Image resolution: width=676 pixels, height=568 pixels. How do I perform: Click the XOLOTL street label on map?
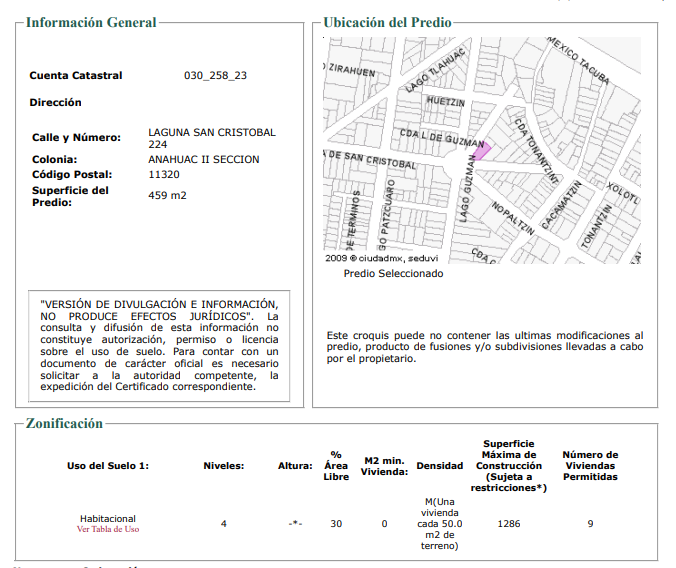tap(623, 193)
